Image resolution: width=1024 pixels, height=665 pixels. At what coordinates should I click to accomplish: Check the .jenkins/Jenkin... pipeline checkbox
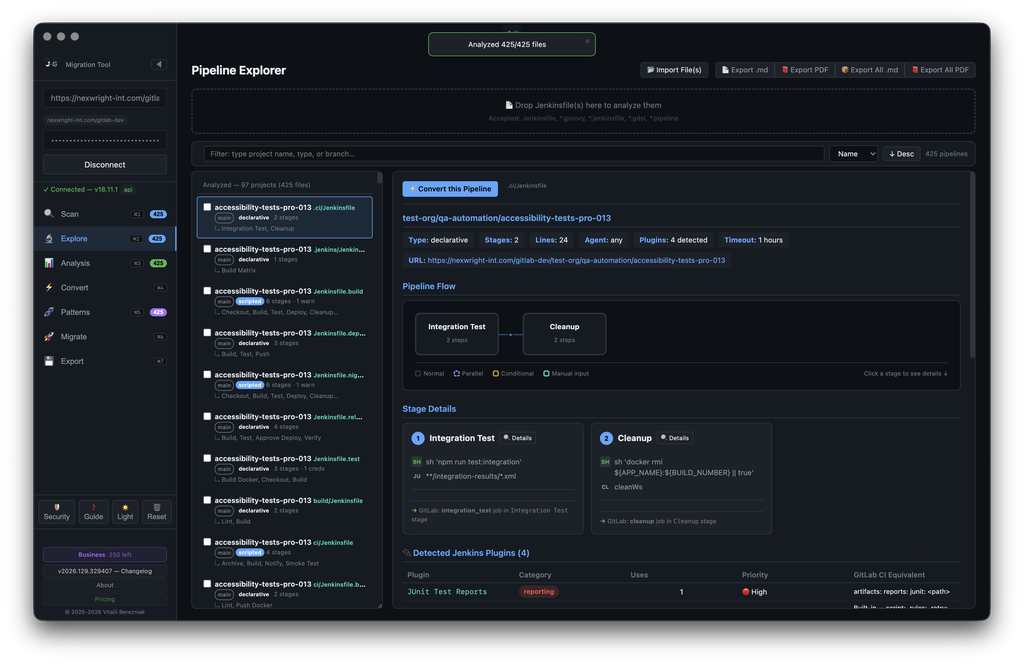tap(207, 249)
